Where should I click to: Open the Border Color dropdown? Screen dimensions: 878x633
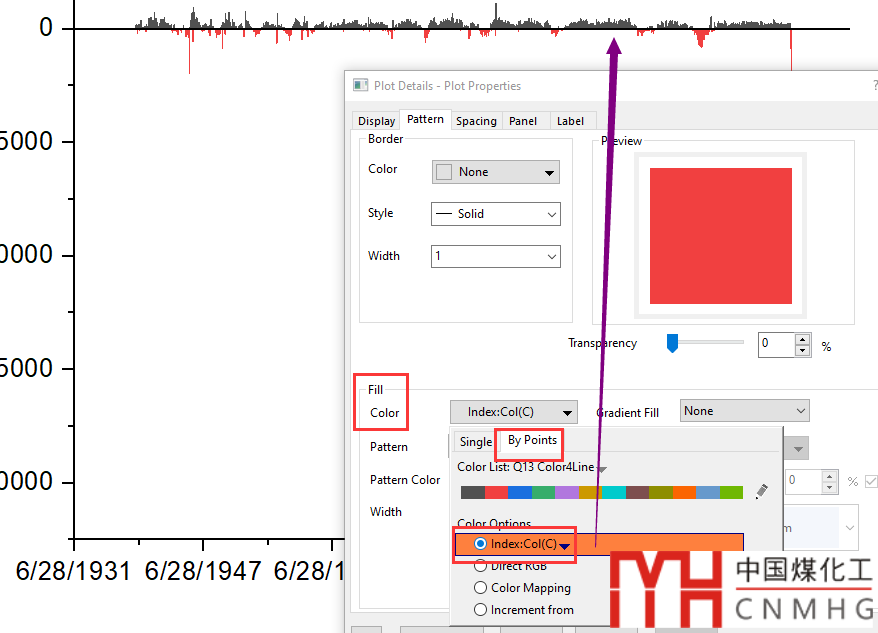[x=495, y=172]
